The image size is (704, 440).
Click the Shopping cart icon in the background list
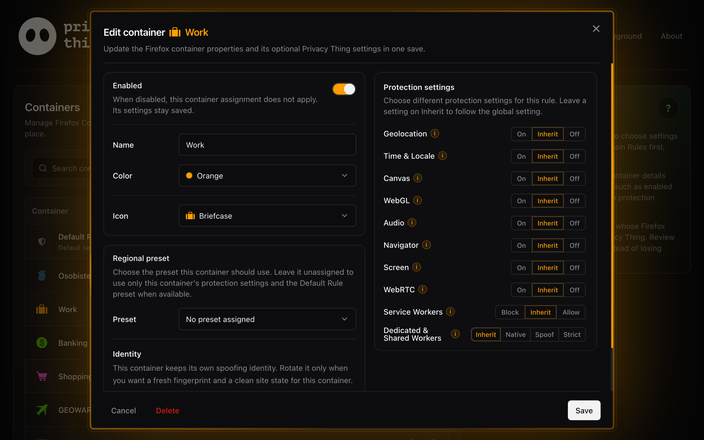tap(42, 376)
